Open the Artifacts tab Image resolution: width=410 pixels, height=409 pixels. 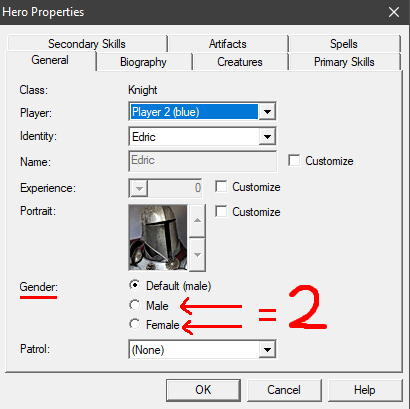tap(228, 44)
